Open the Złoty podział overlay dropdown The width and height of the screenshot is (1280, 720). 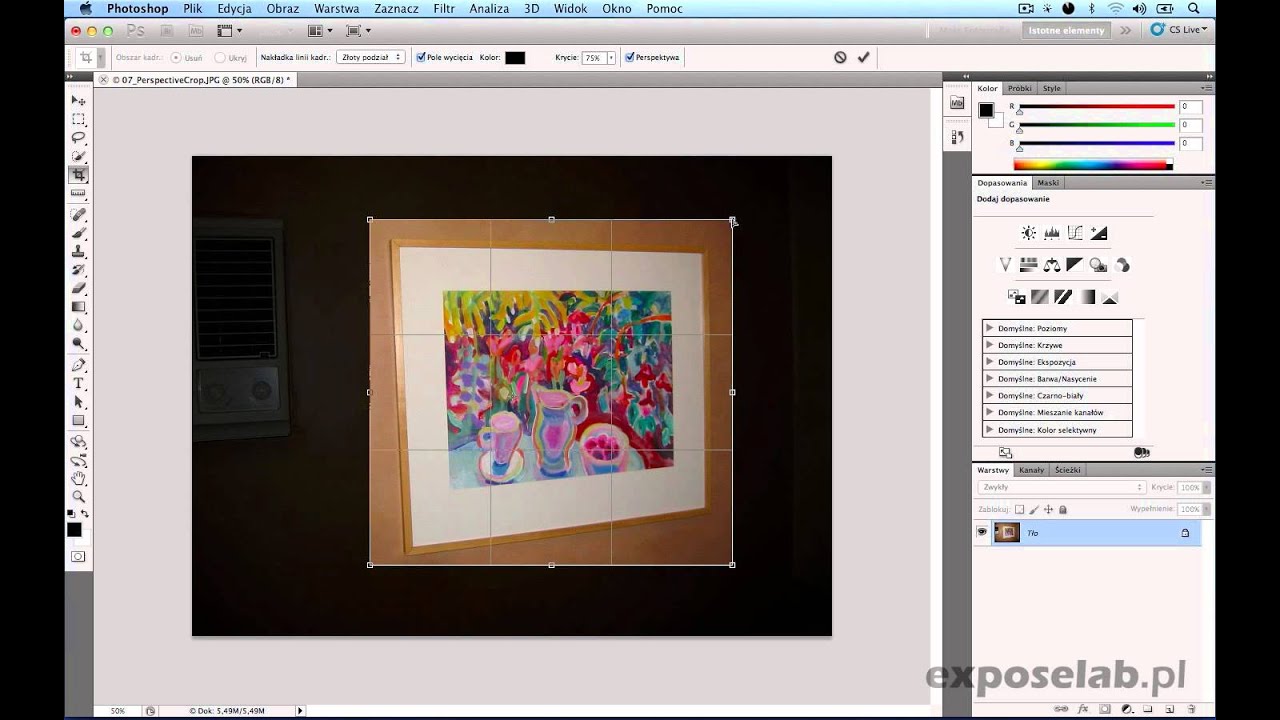(x=370, y=57)
